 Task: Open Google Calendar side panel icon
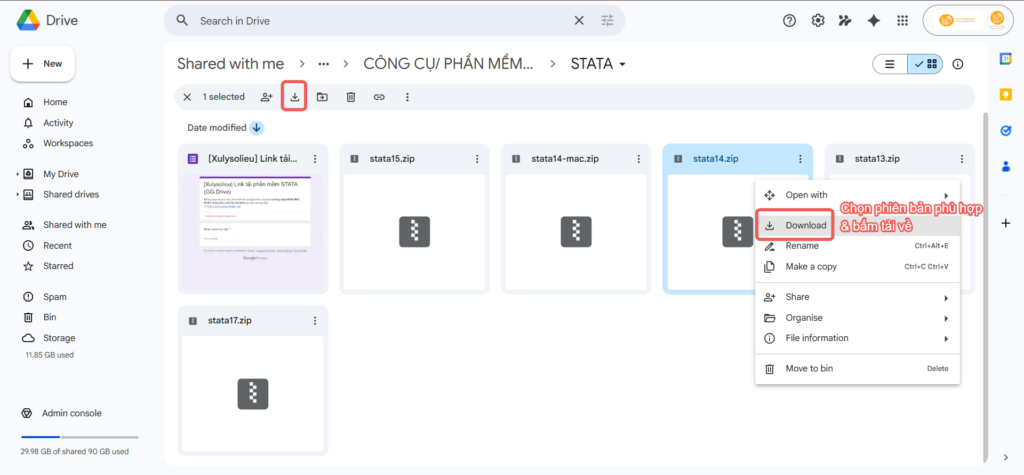click(x=1006, y=59)
